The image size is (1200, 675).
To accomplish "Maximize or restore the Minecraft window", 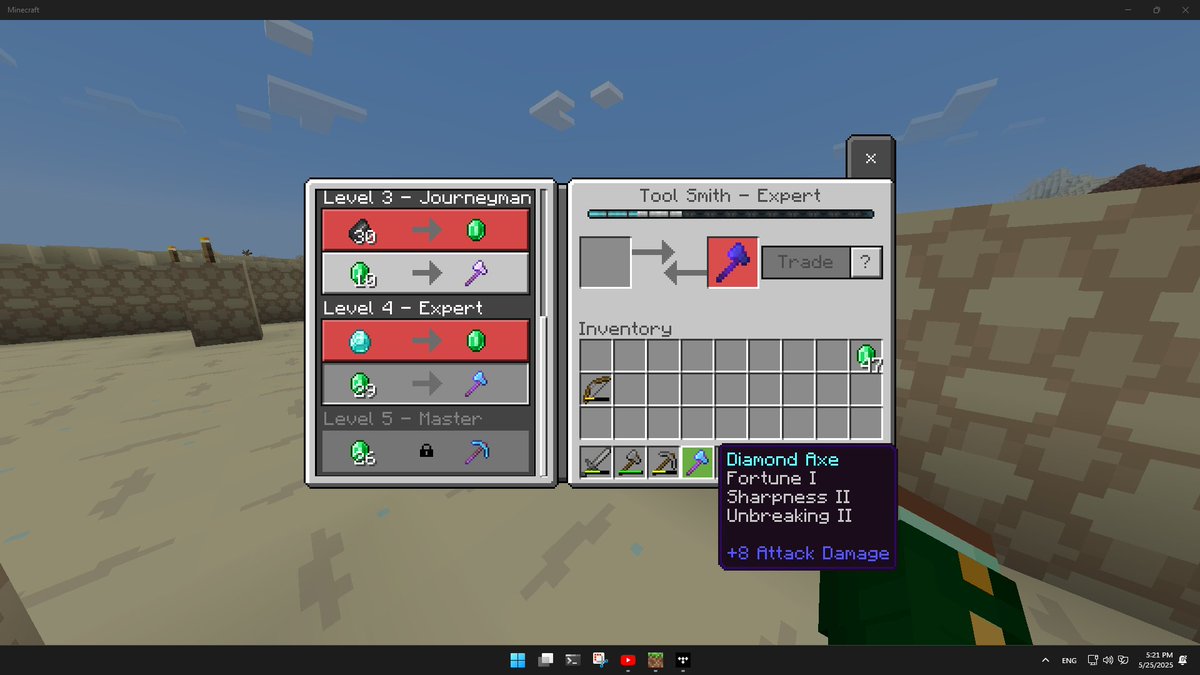I will coord(1156,9).
